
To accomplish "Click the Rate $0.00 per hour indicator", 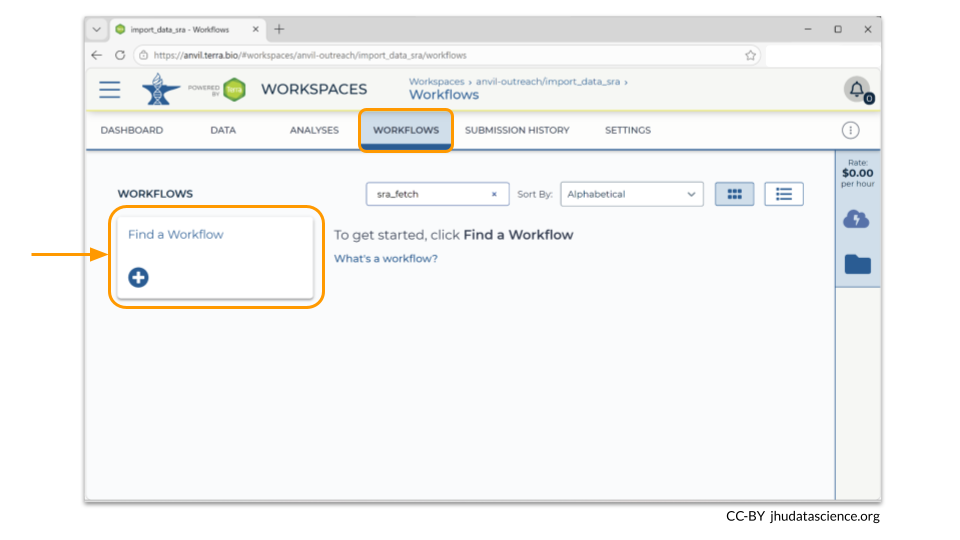I will coord(857,173).
